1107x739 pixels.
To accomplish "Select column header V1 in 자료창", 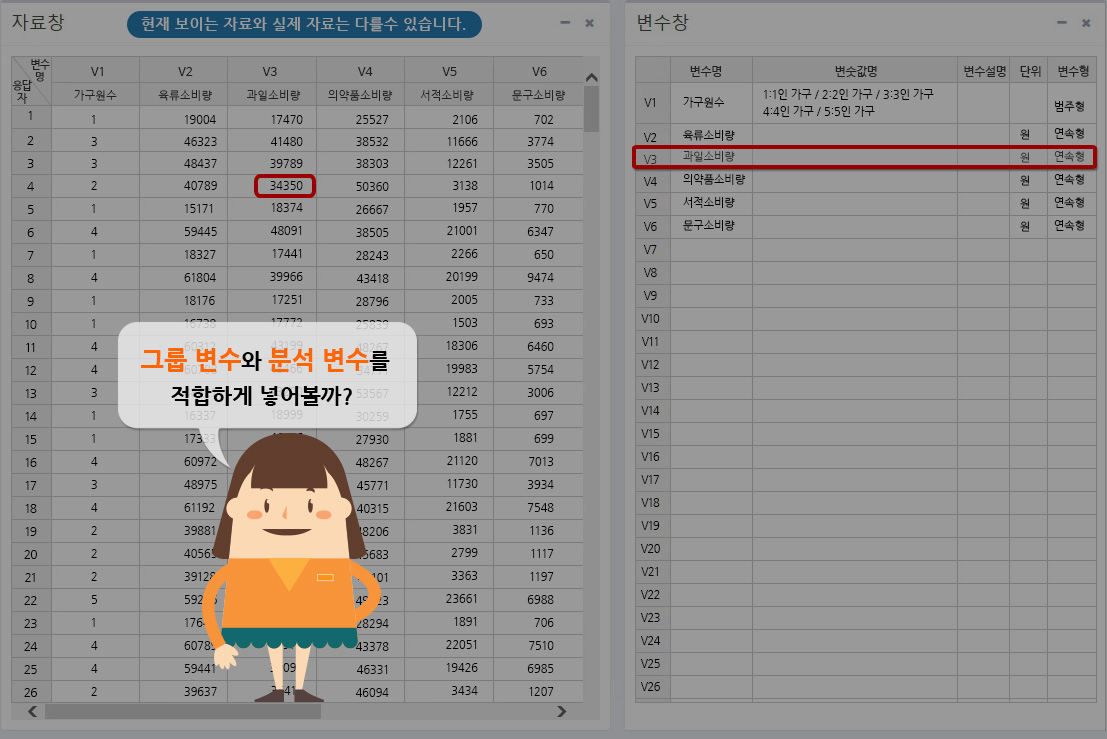I will pyautogui.click(x=97, y=71).
